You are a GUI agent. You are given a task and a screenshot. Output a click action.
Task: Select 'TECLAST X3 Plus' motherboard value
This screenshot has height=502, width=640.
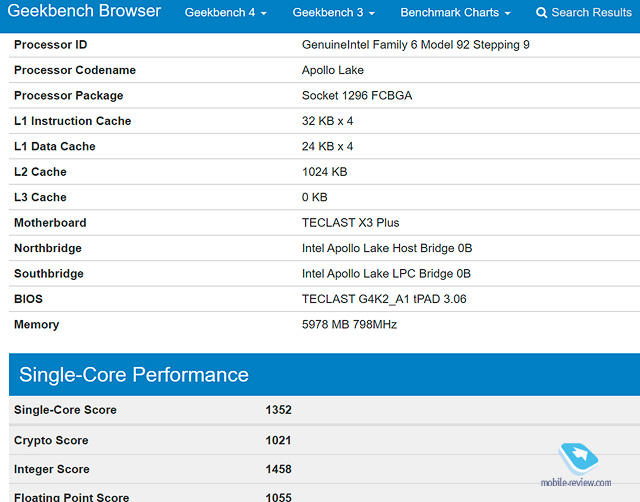point(350,222)
